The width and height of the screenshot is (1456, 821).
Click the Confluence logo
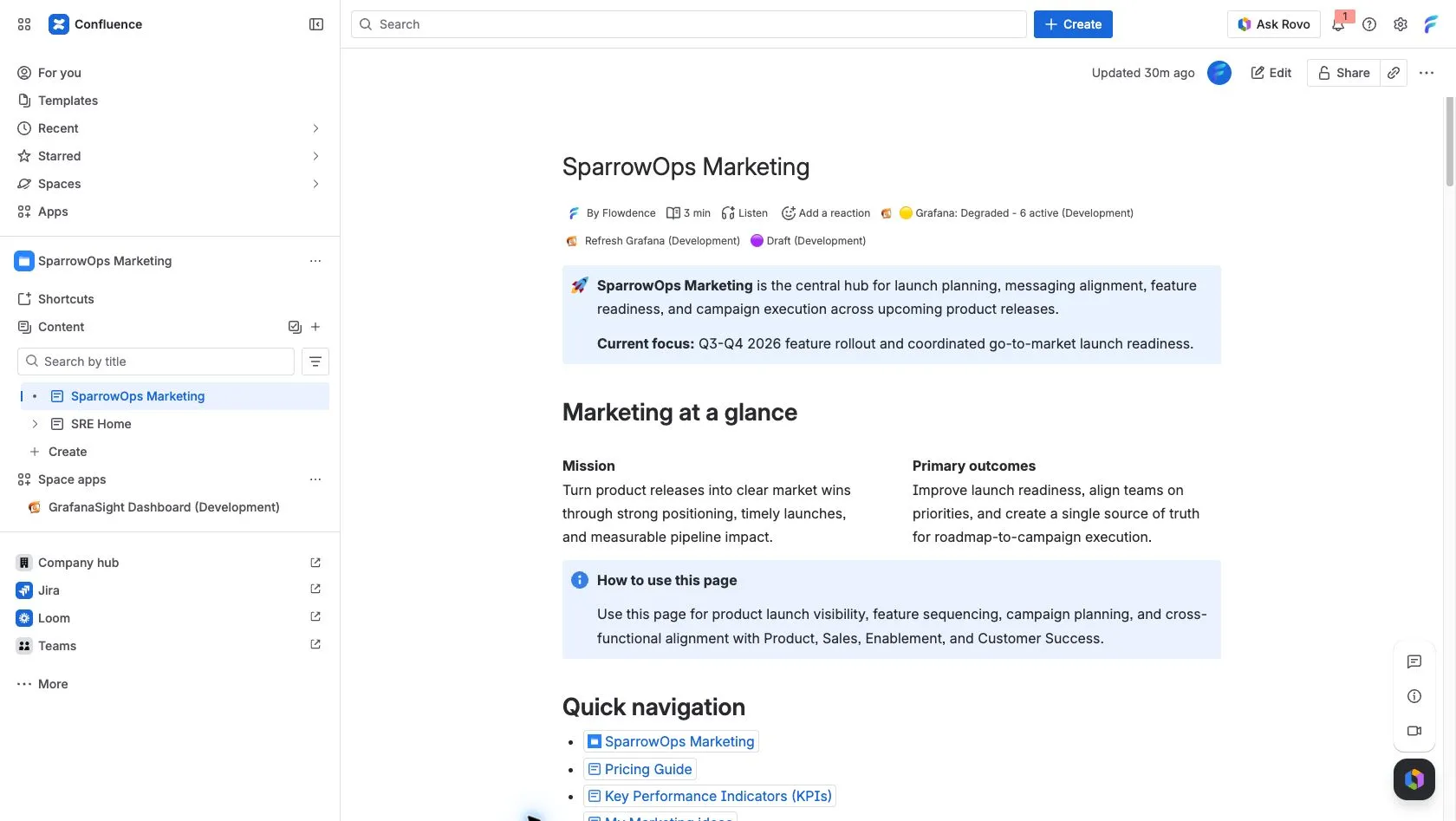click(x=95, y=24)
